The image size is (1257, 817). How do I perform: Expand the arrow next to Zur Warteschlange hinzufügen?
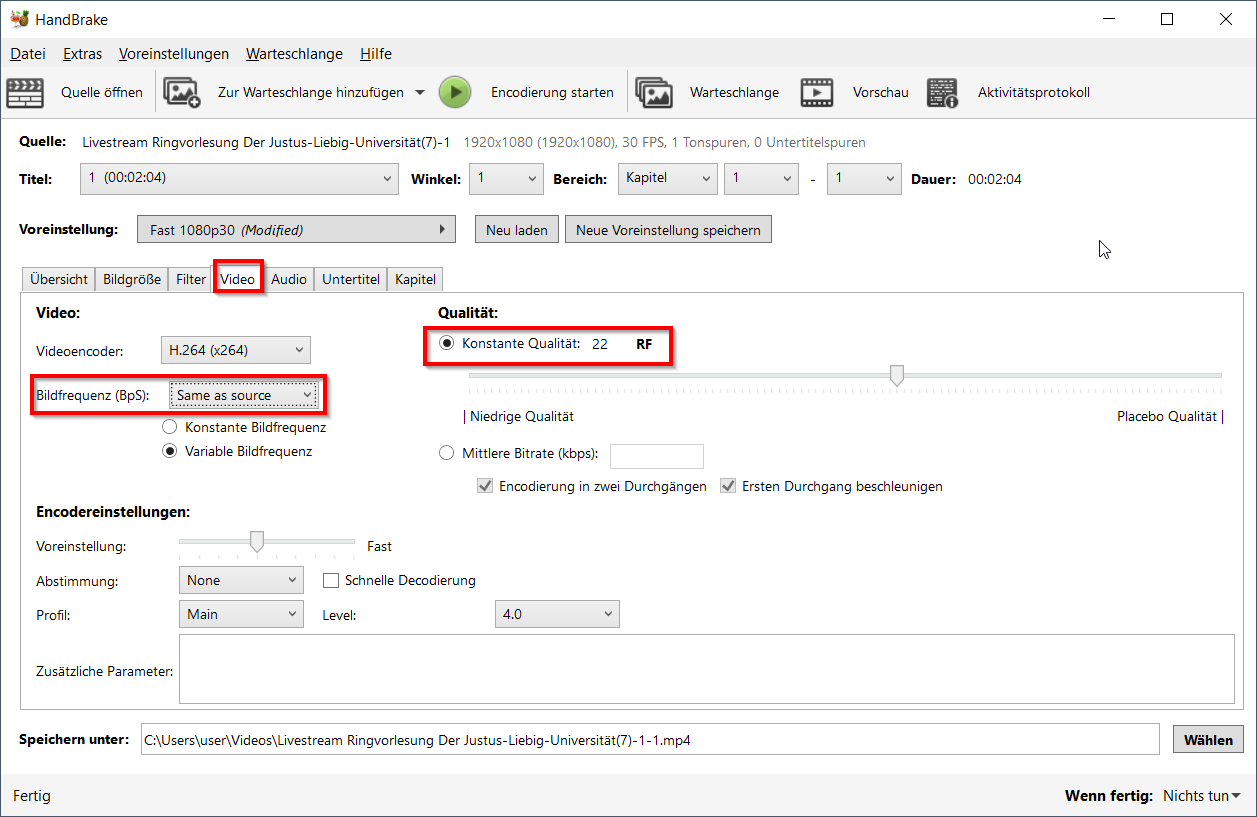(x=420, y=93)
